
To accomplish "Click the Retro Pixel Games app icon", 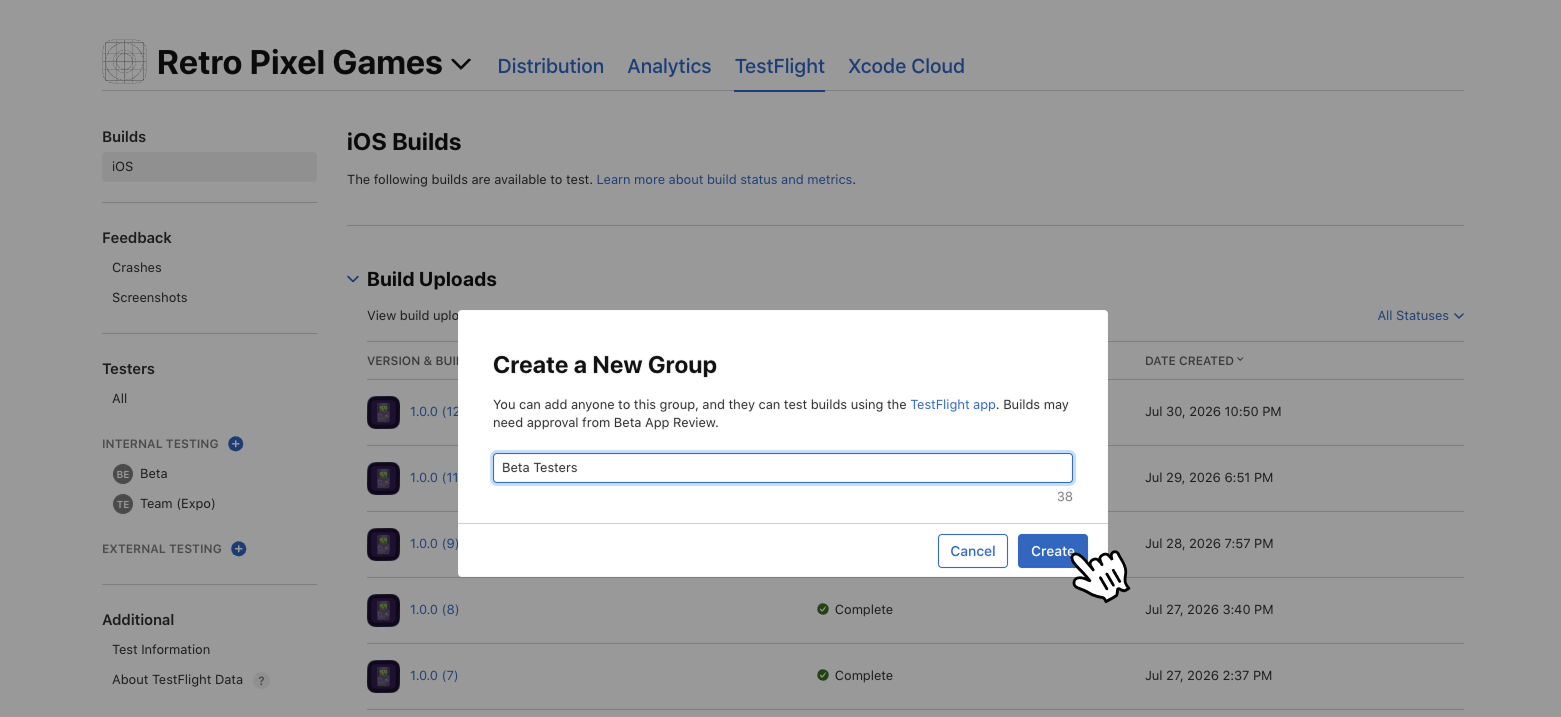I will click(124, 62).
